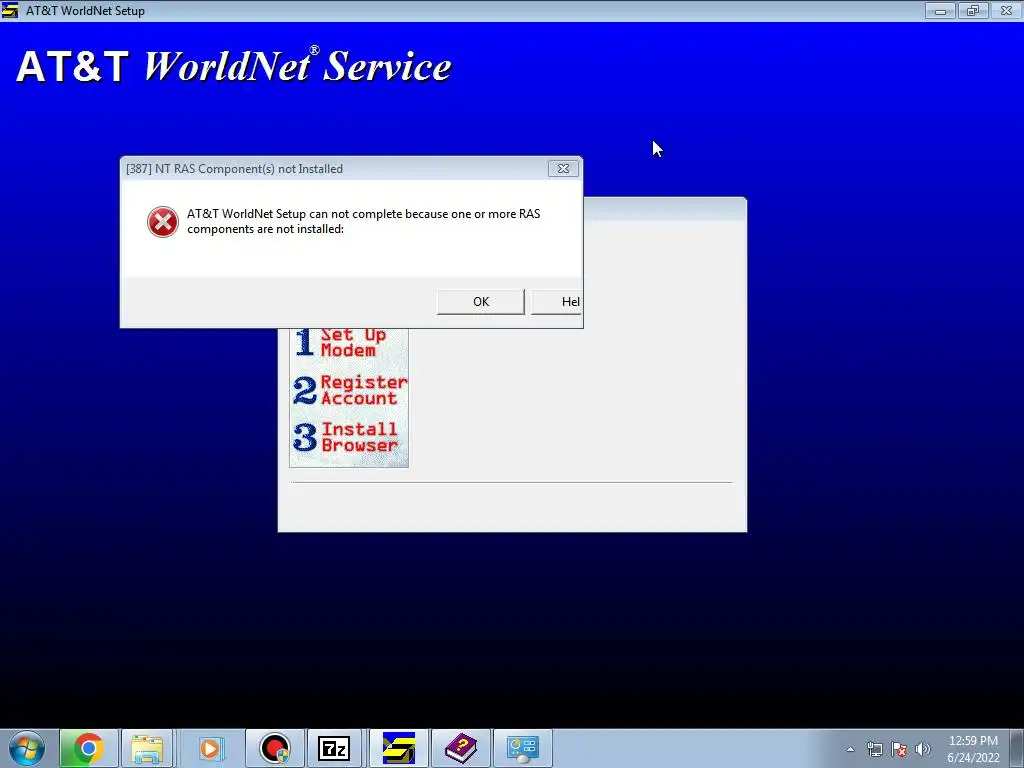Click the red error icon in dialog
The height and width of the screenshot is (768, 1024).
163,222
